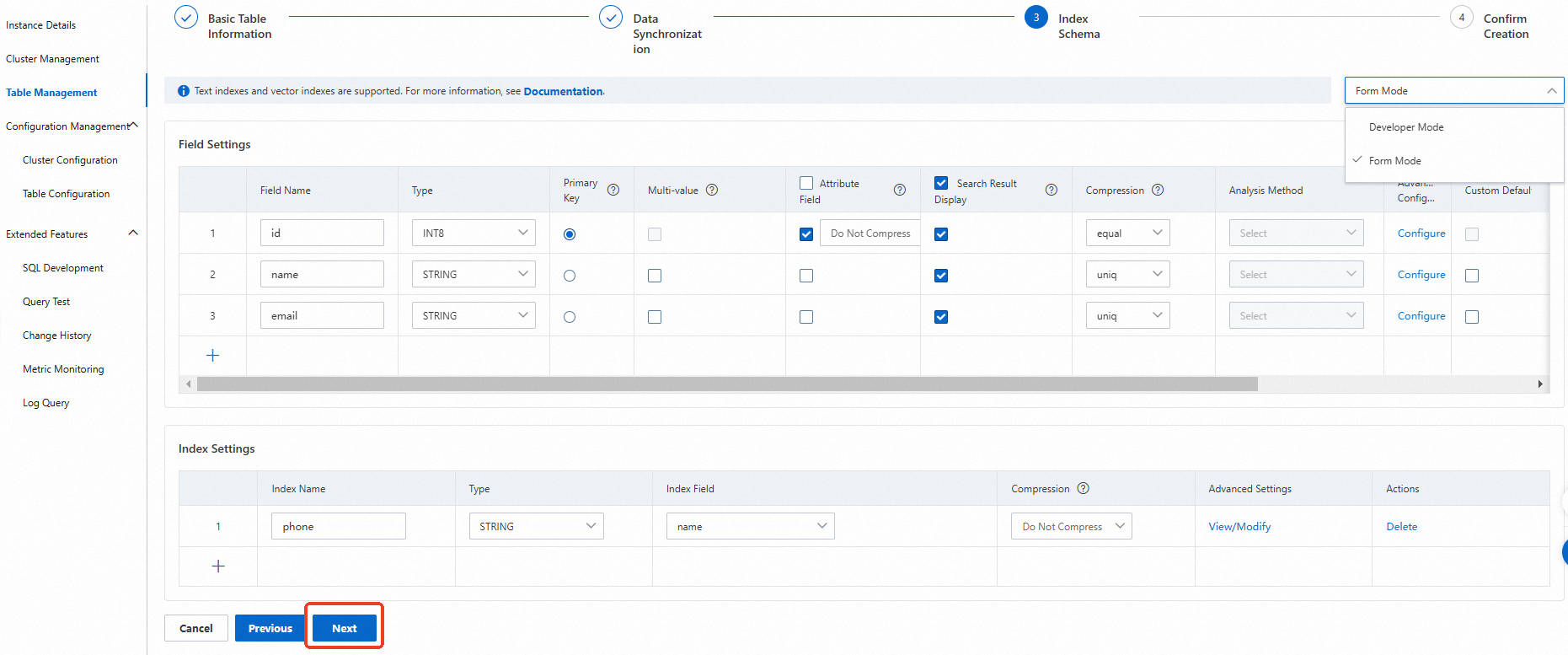Open the Documentation link
The image size is (1568, 655).
(563, 92)
